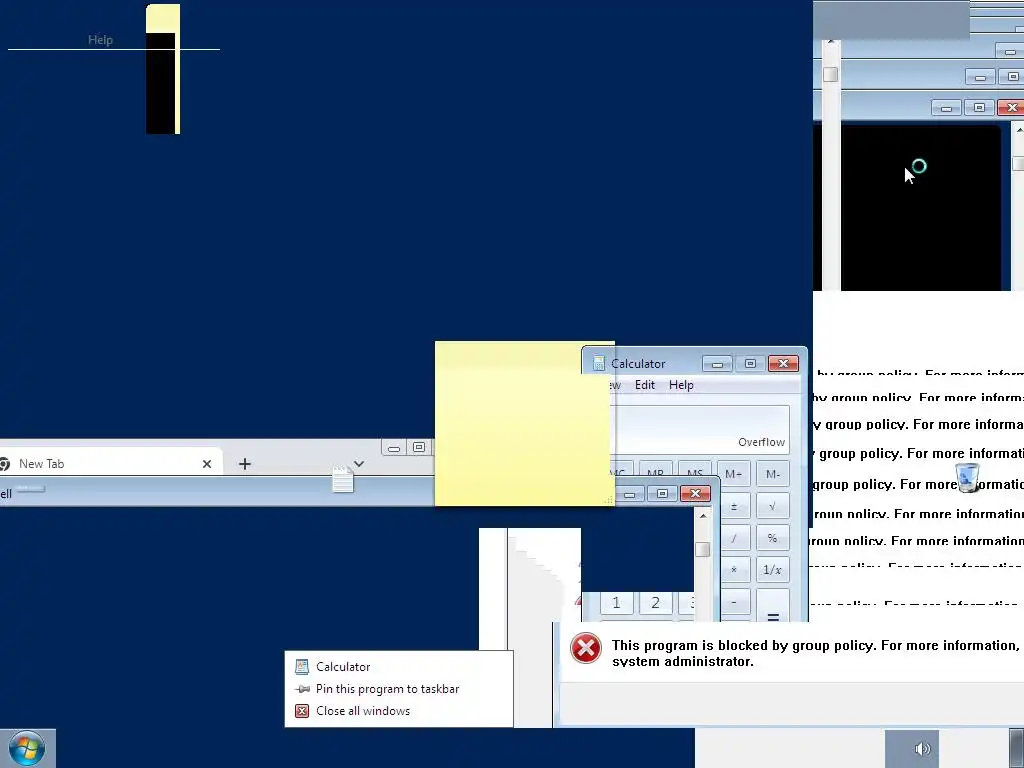Click the minus - key in Calculator

pyautogui.click(x=734, y=601)
